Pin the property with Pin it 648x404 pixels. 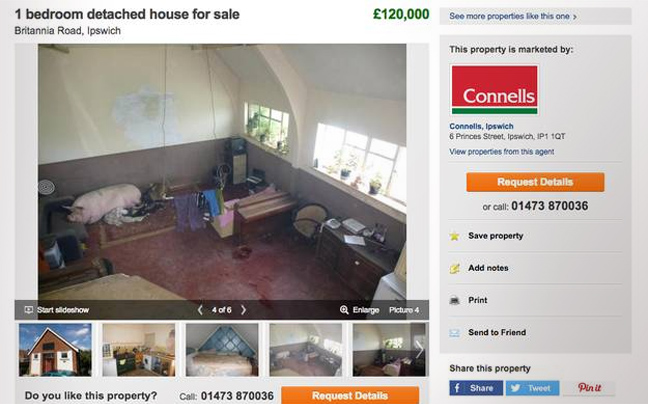[589, 388]
